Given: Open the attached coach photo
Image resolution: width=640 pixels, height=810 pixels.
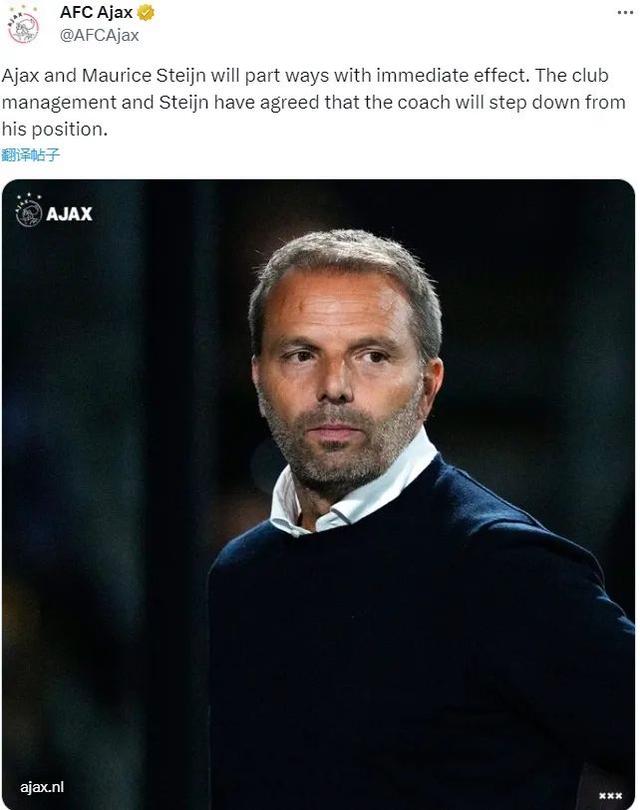Looking at the screenshot, I should [318, 494].
